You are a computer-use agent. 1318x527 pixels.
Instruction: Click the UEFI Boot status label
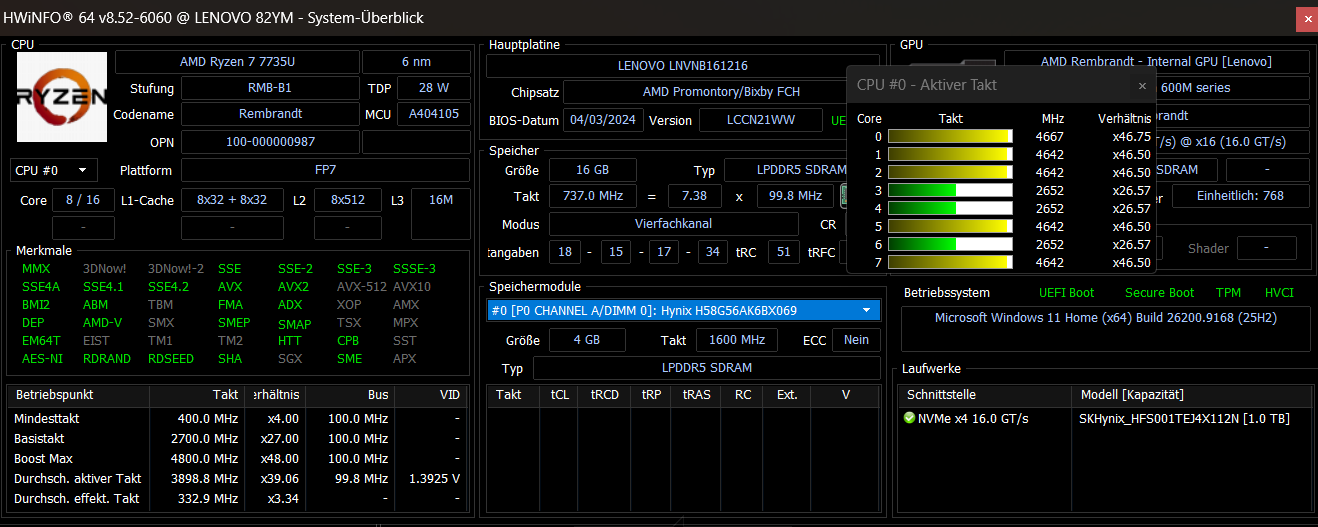(1067, 293)
